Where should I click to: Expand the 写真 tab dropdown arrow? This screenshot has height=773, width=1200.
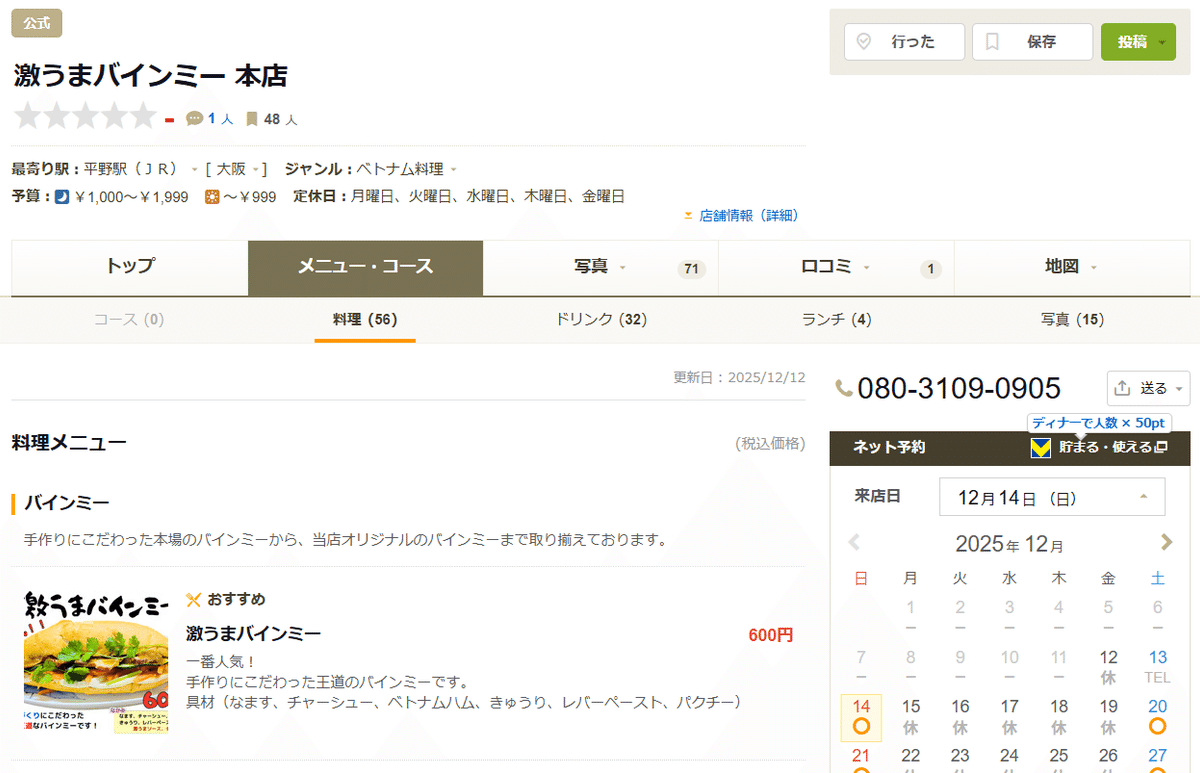[x=623, y=268]
